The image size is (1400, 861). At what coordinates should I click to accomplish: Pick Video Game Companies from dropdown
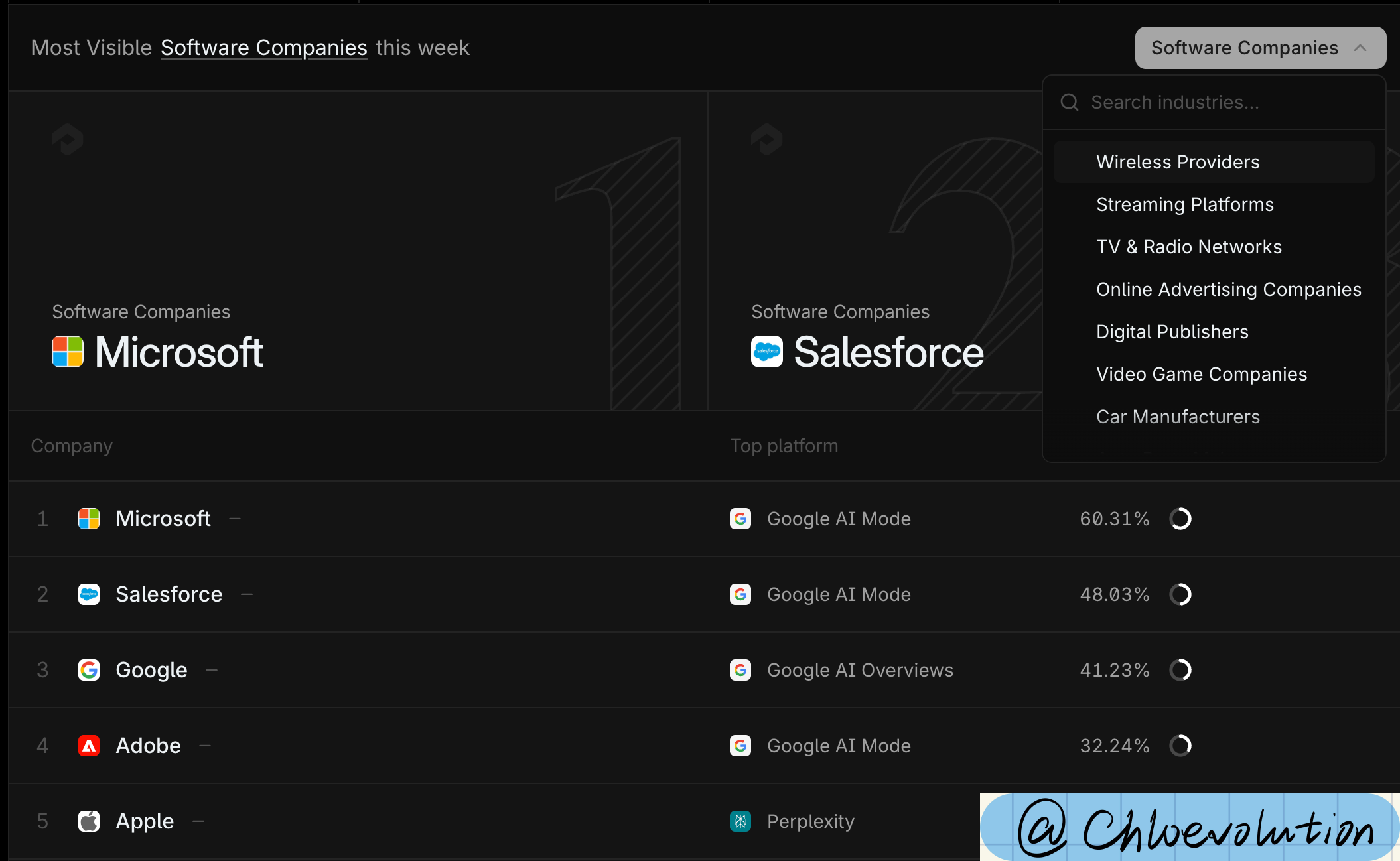point(1202,374)
